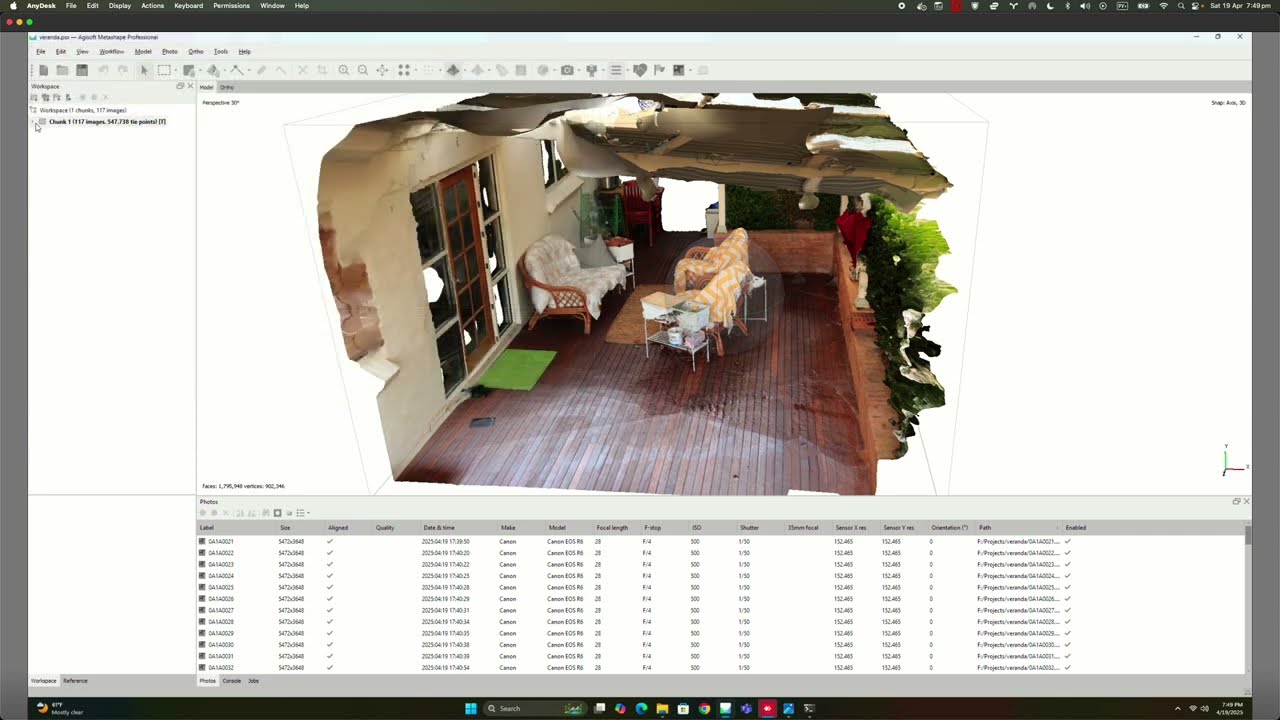Toggle Enabled check for photo 0A1A0029
1280x720 pixels.
coord(1068,633)
